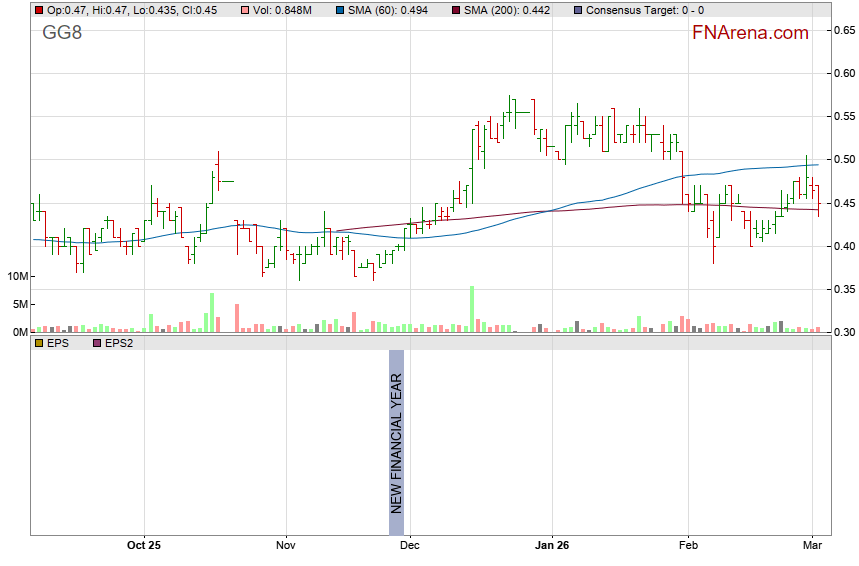Click the Dec label on the time axis
This screenshot has height=566, width=859.
(409, 546)
